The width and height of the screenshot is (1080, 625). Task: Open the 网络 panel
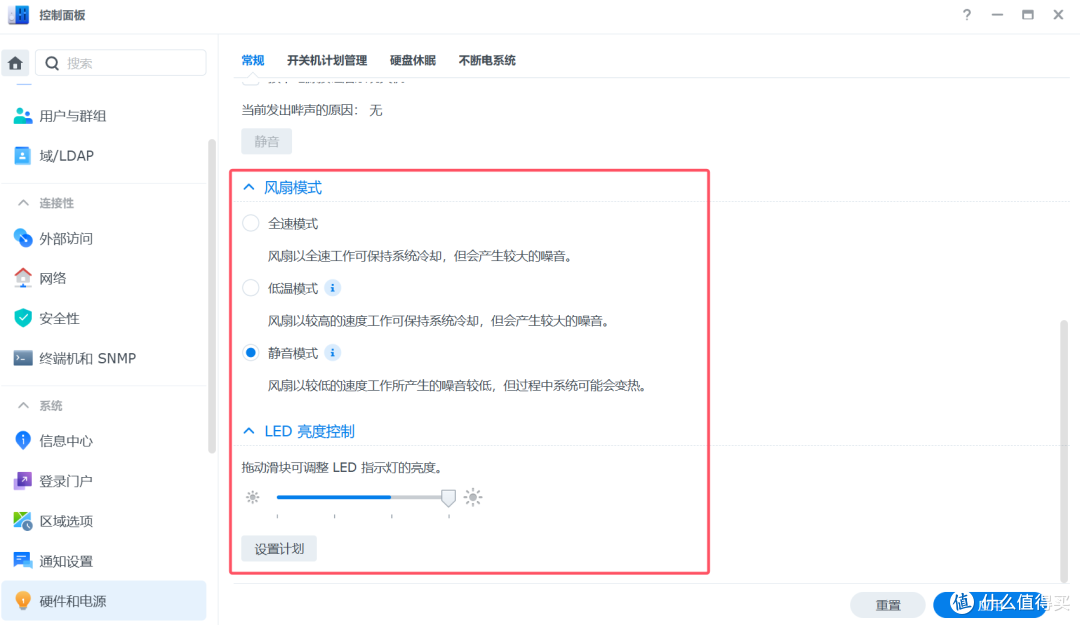click(x=61, y=278)
